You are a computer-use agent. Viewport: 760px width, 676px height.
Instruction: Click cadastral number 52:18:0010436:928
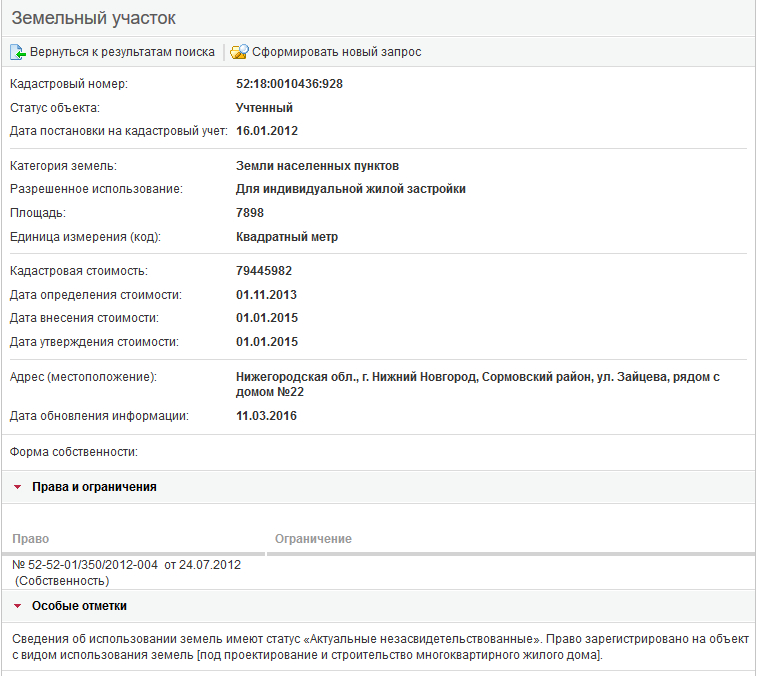point(289,84)
